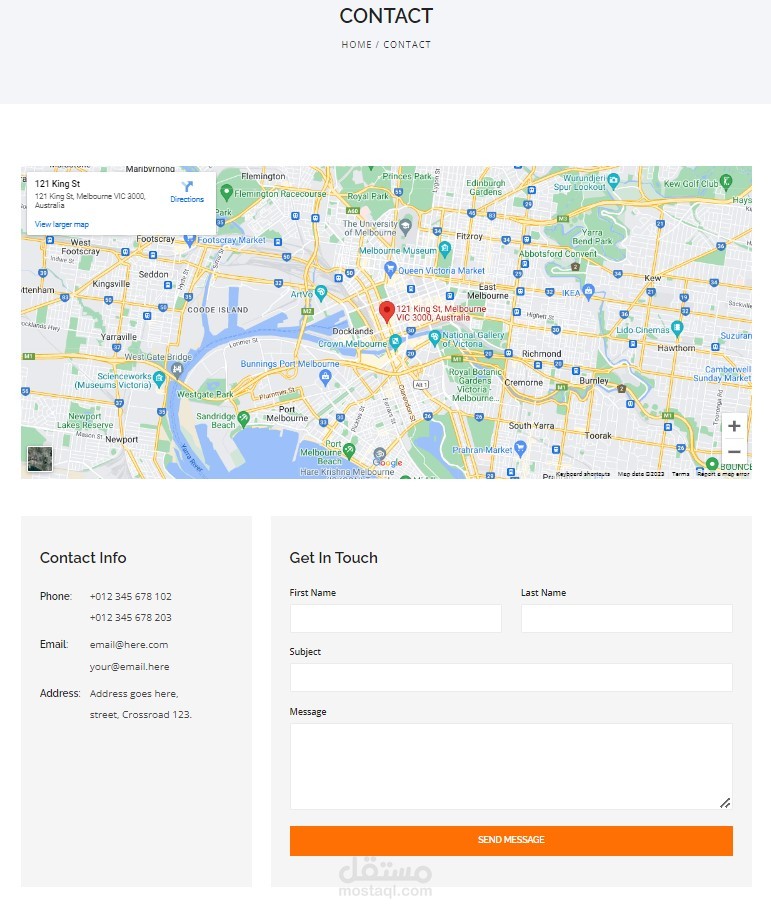This screenshot has height=917, width=771.
Task: Click the Lido Cinemas marker
Action: pos(677,328)
